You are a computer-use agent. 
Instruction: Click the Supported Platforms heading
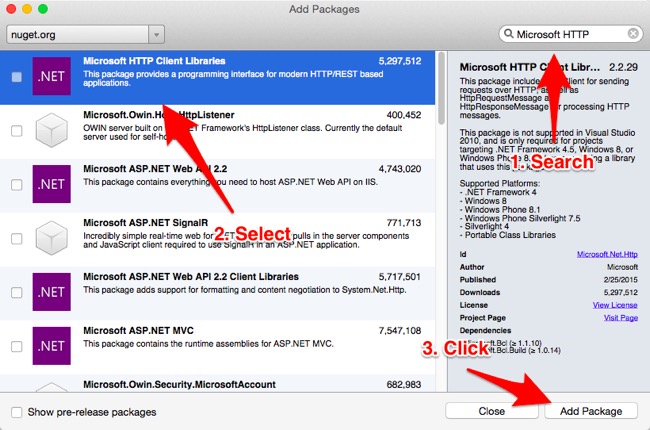(500, 183)
